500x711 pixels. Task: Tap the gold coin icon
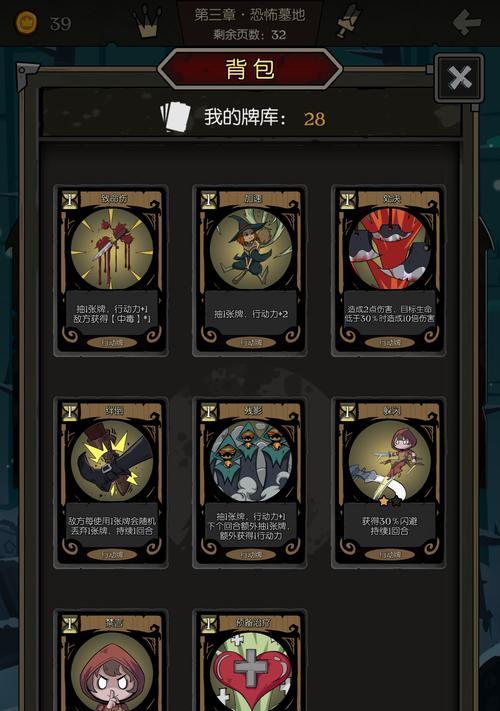tap(26, 23)
